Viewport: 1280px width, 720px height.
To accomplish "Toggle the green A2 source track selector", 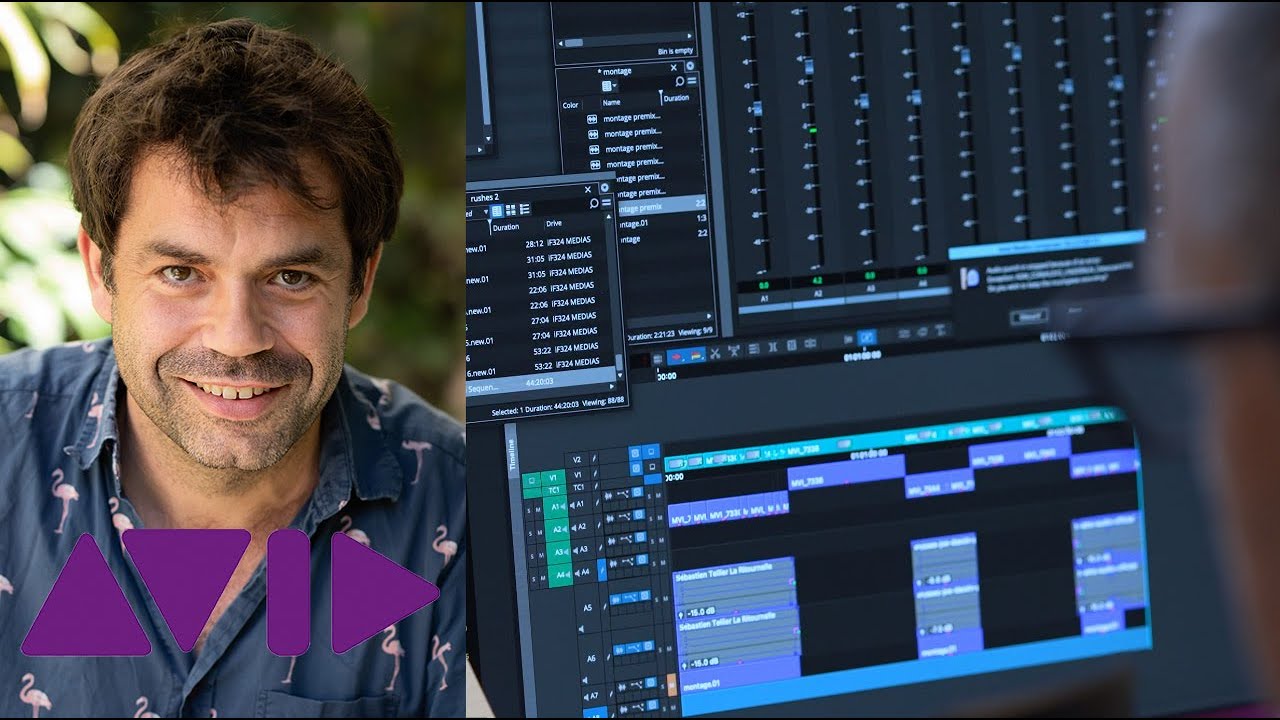I will (x=558, y=529).
